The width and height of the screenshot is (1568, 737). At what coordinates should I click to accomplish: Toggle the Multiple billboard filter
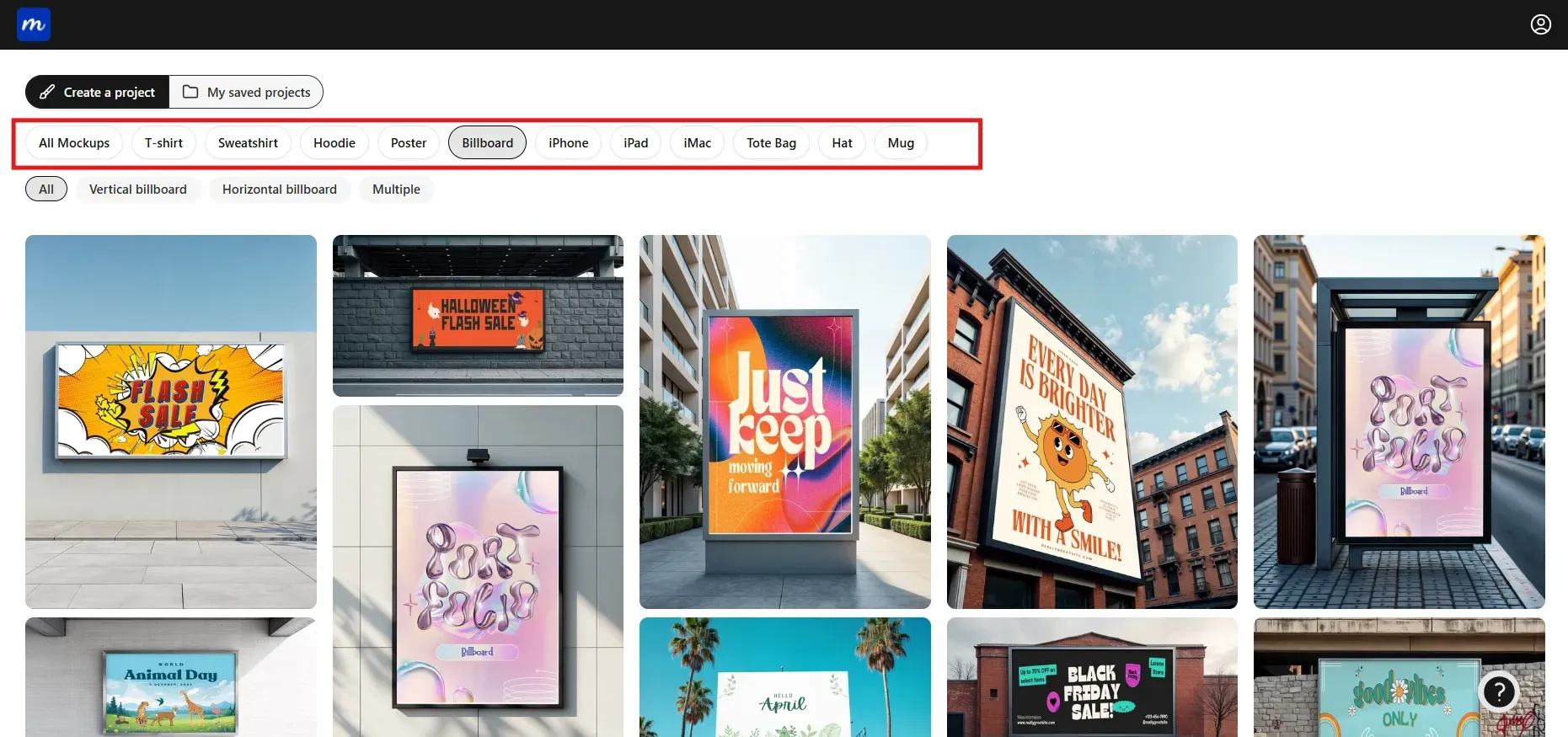[396, 189]
